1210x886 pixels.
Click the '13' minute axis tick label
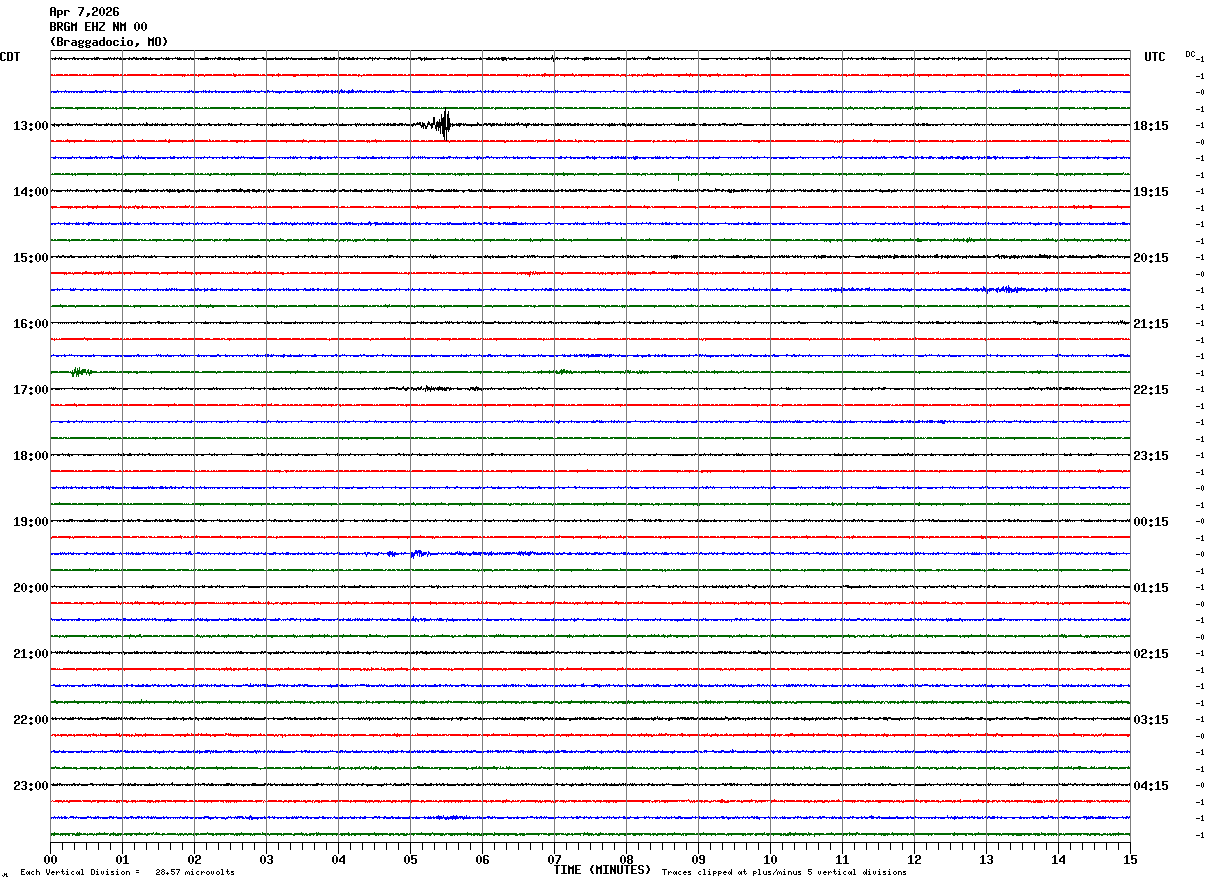[x=986, y=859]
